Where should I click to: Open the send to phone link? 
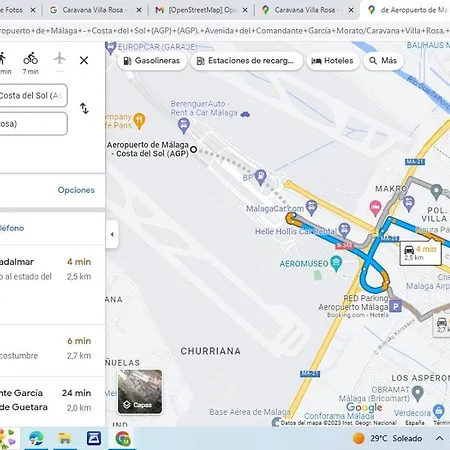click(x=12, y=228)
